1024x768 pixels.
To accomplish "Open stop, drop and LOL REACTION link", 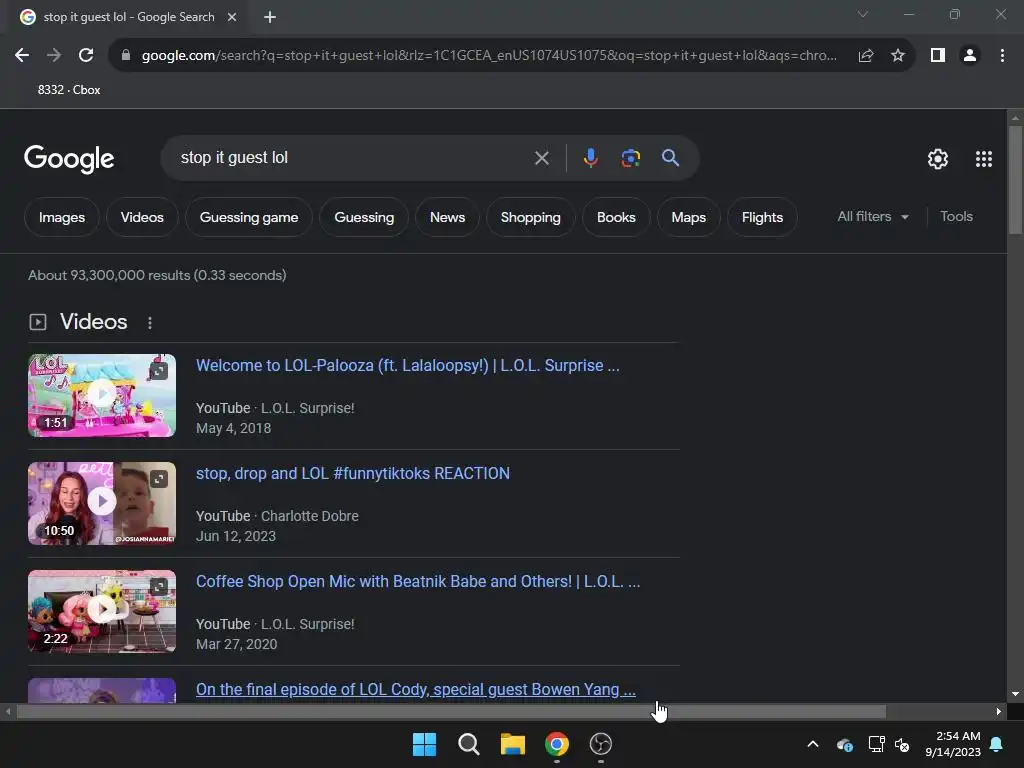I will [353, 473].
